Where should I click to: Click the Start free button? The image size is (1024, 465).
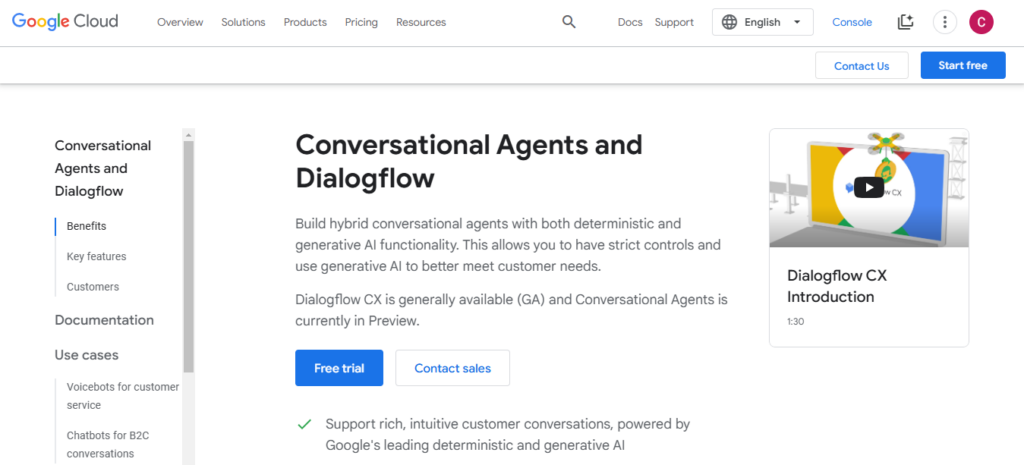tap(963, 65)
